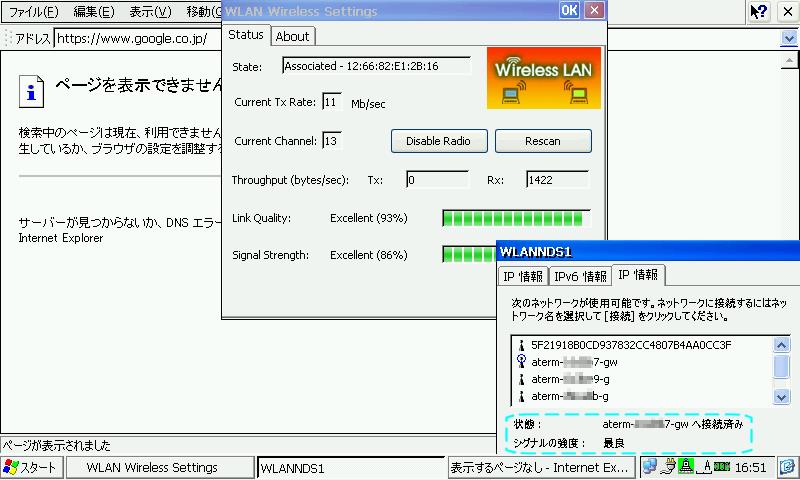Click the show desktop icon beside clock

[x=788, y=467]
